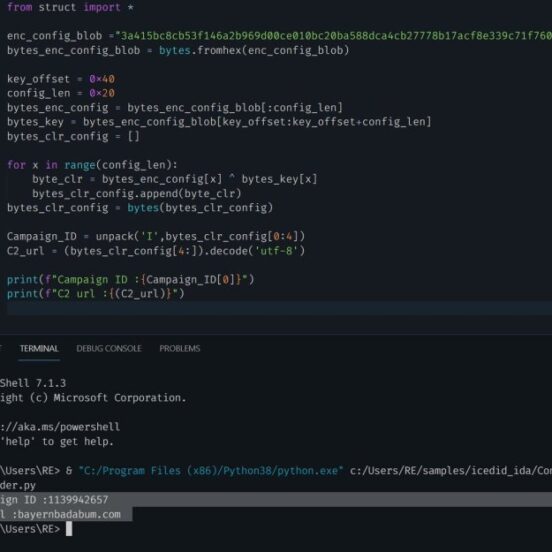This screenshot has width=552, height=552.
Task: Click the "'help' to get help." line
Action: (x=57, y=441)
